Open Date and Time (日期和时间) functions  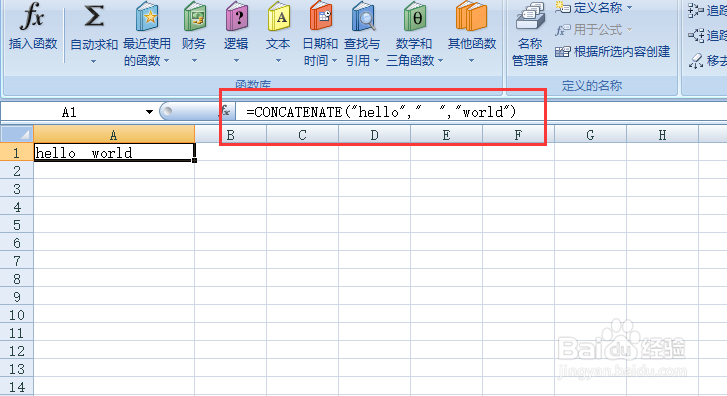click(x=320, y=33)
